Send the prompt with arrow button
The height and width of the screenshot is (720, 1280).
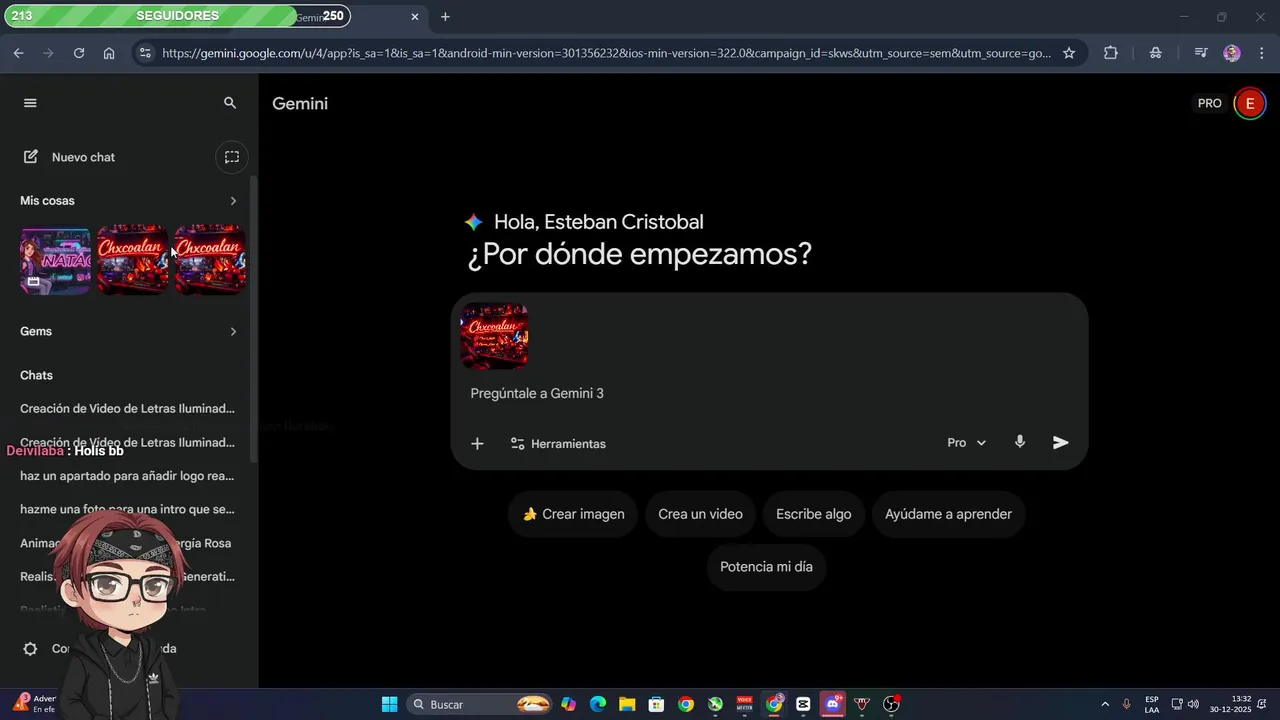pyautogui.click(x=1061, y=443)
